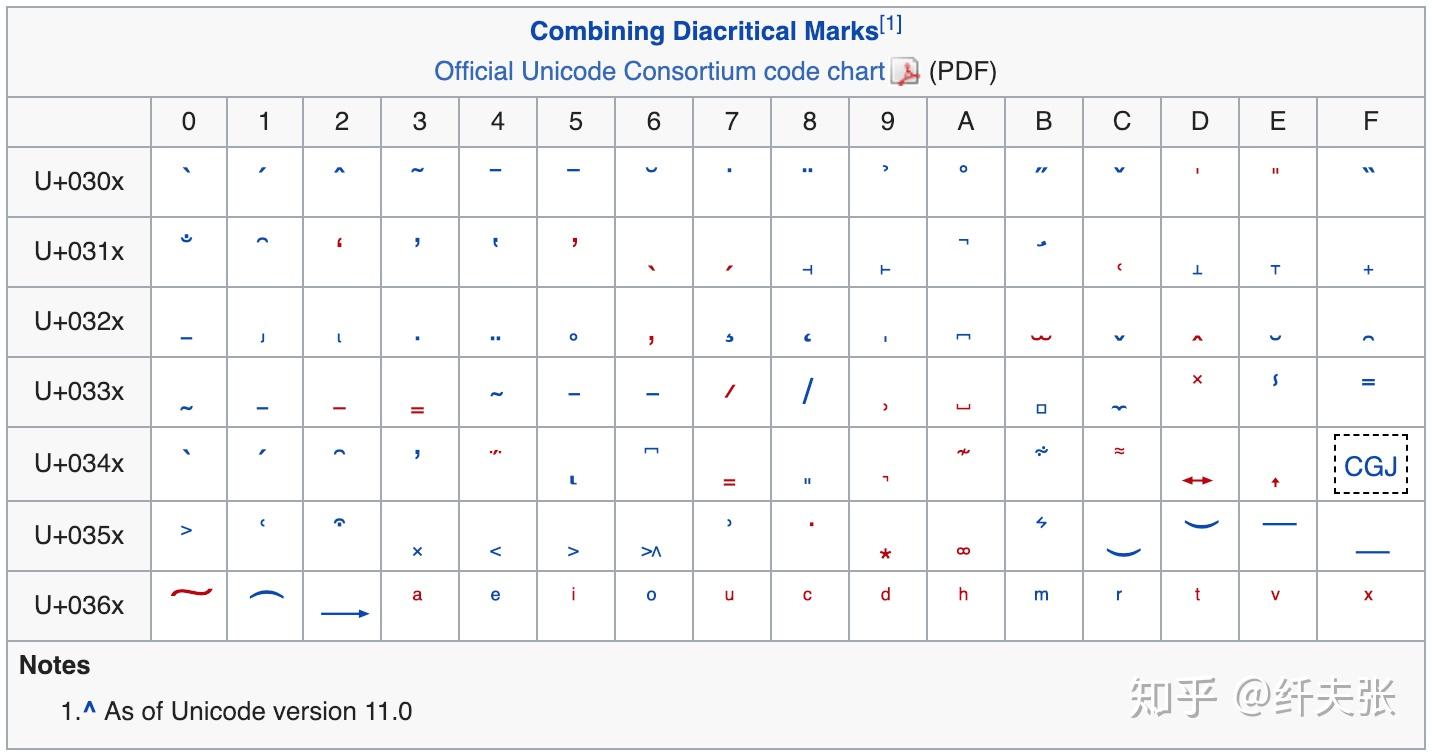
Task: Click the large blue slash in row U+033x
Action: pos(807,391)
